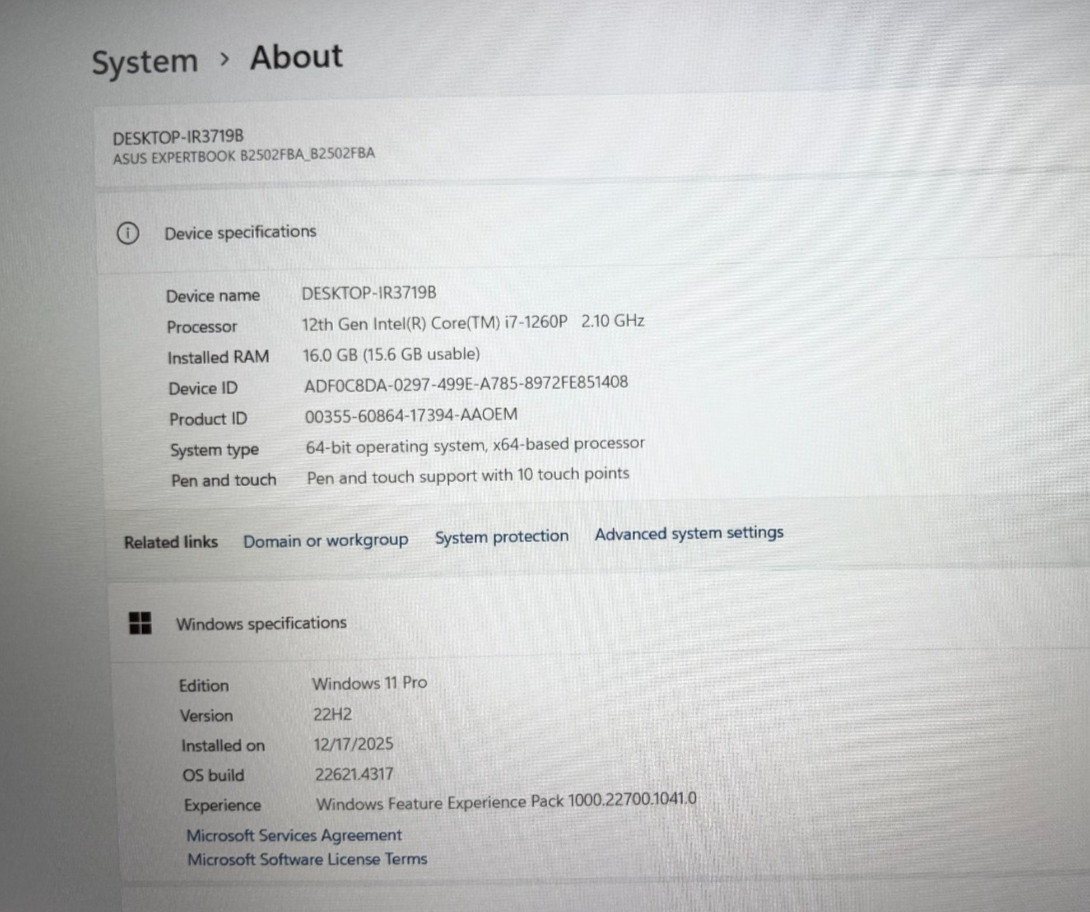Image resolution: width=1090 pixels, height=912 pixels.
Task: Click the OS build value 22621.4317
Action: [x=354, y=774]
